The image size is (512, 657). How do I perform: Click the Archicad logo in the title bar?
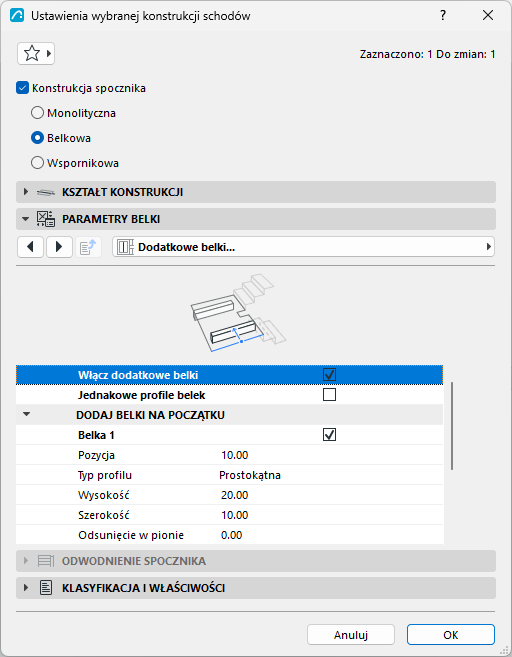click(17, 16)
